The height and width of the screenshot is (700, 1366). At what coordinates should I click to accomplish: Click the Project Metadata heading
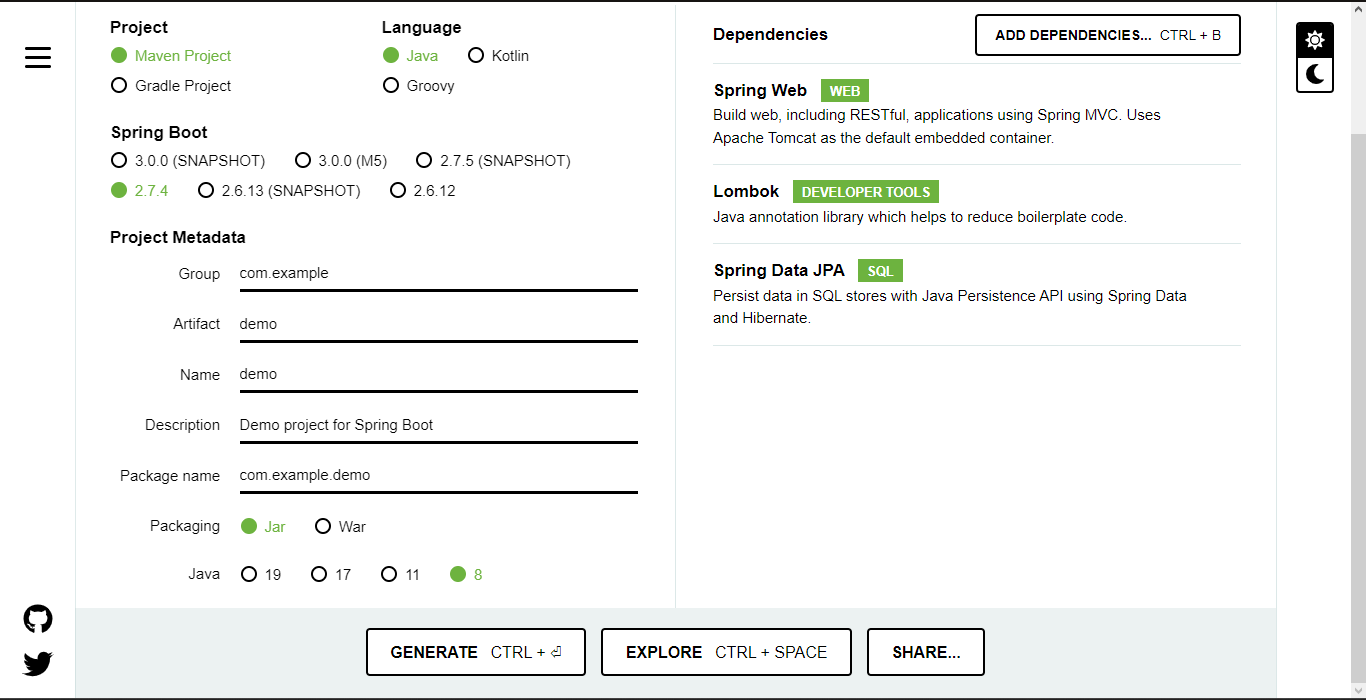[x=178, y=237]
